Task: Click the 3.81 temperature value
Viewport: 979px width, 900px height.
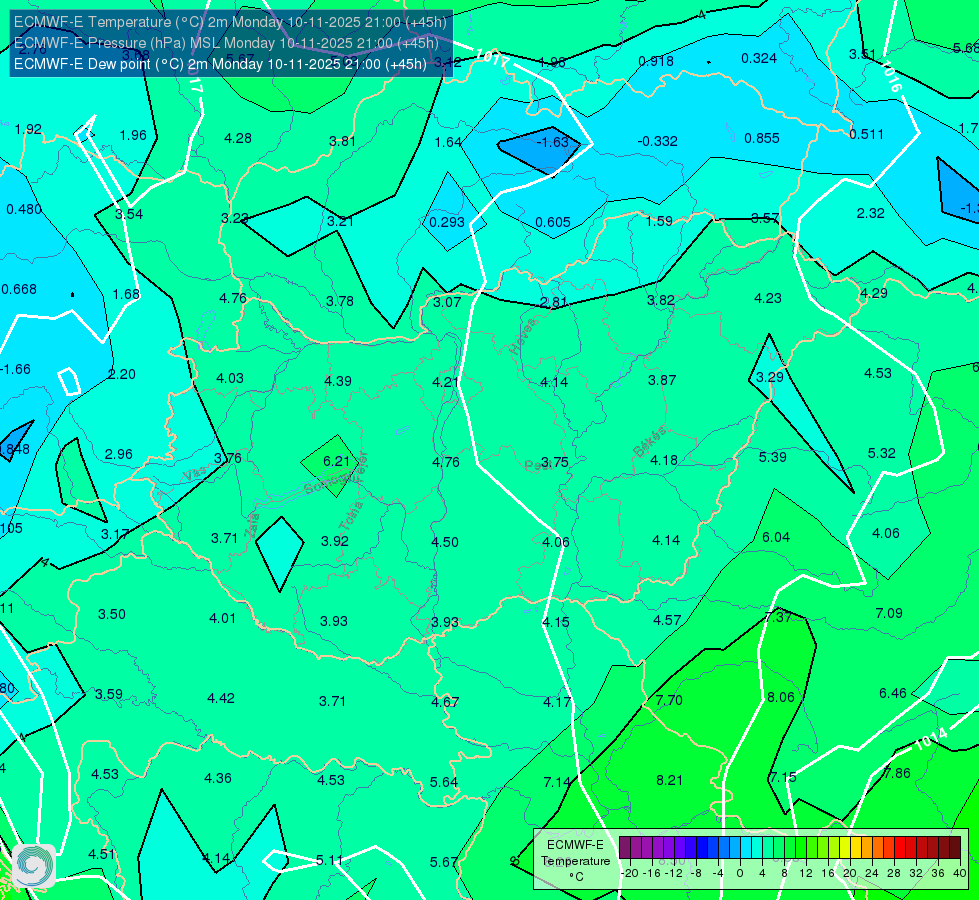Action: coord(342,141)
